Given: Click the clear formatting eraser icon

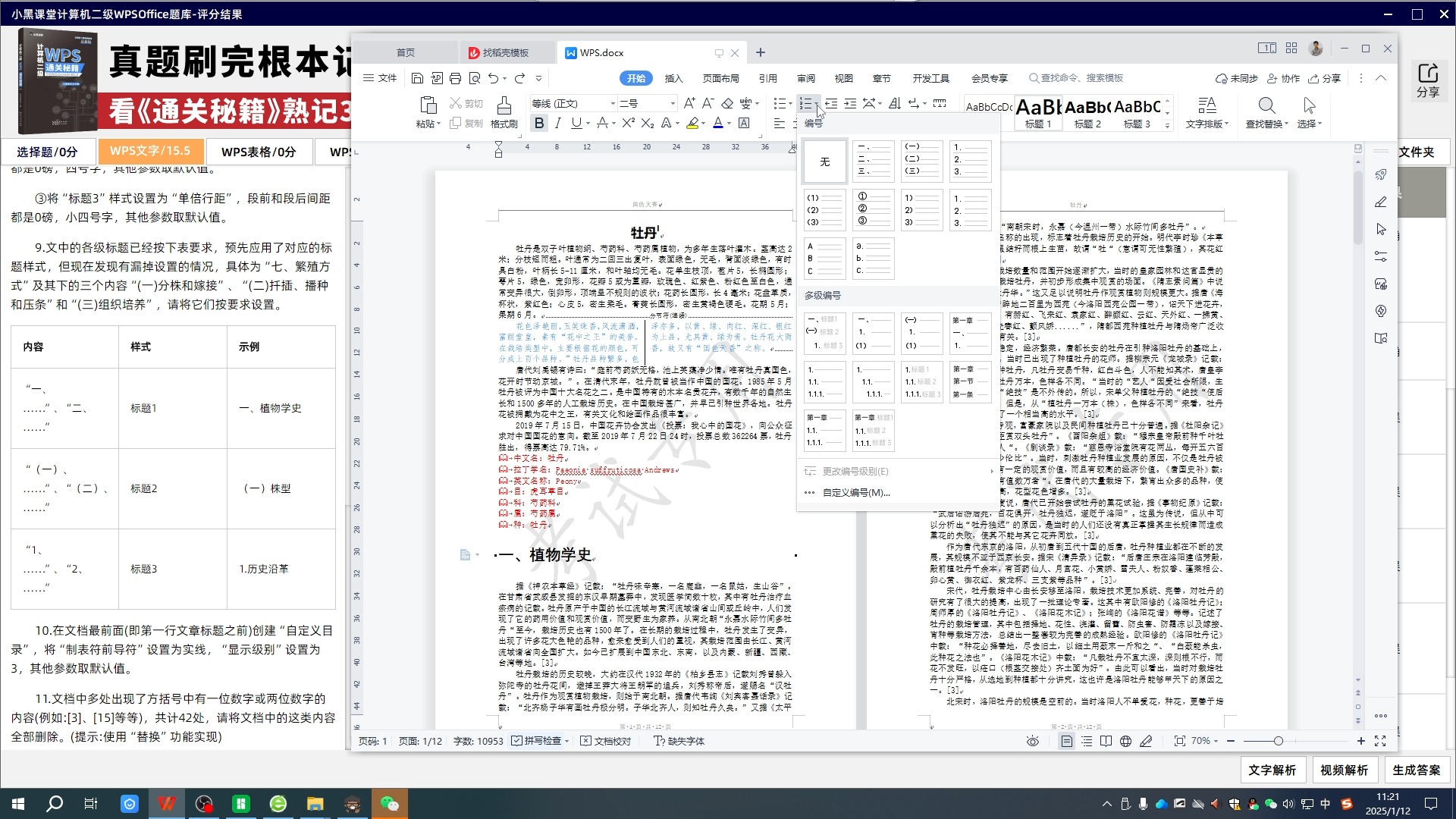Looking at the screenshot, I should point(726,103).
